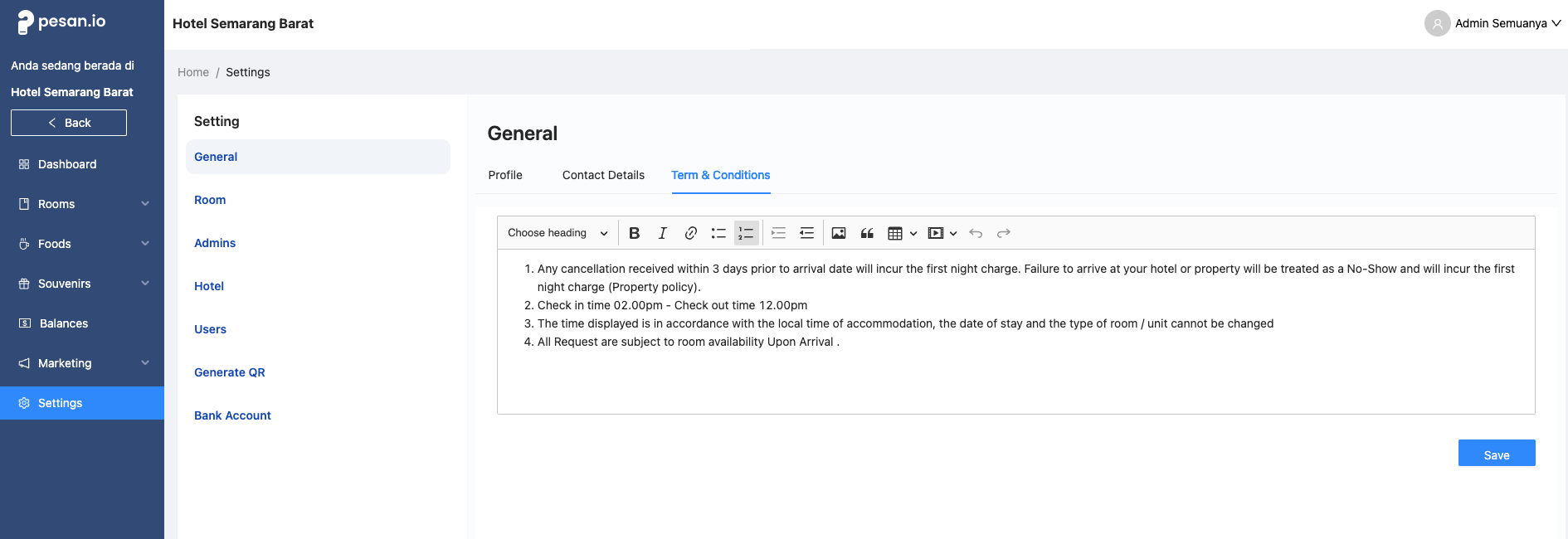Toggle bold formatting in editor toolbar
1568x539 pixels.
[x=635, y=233]
